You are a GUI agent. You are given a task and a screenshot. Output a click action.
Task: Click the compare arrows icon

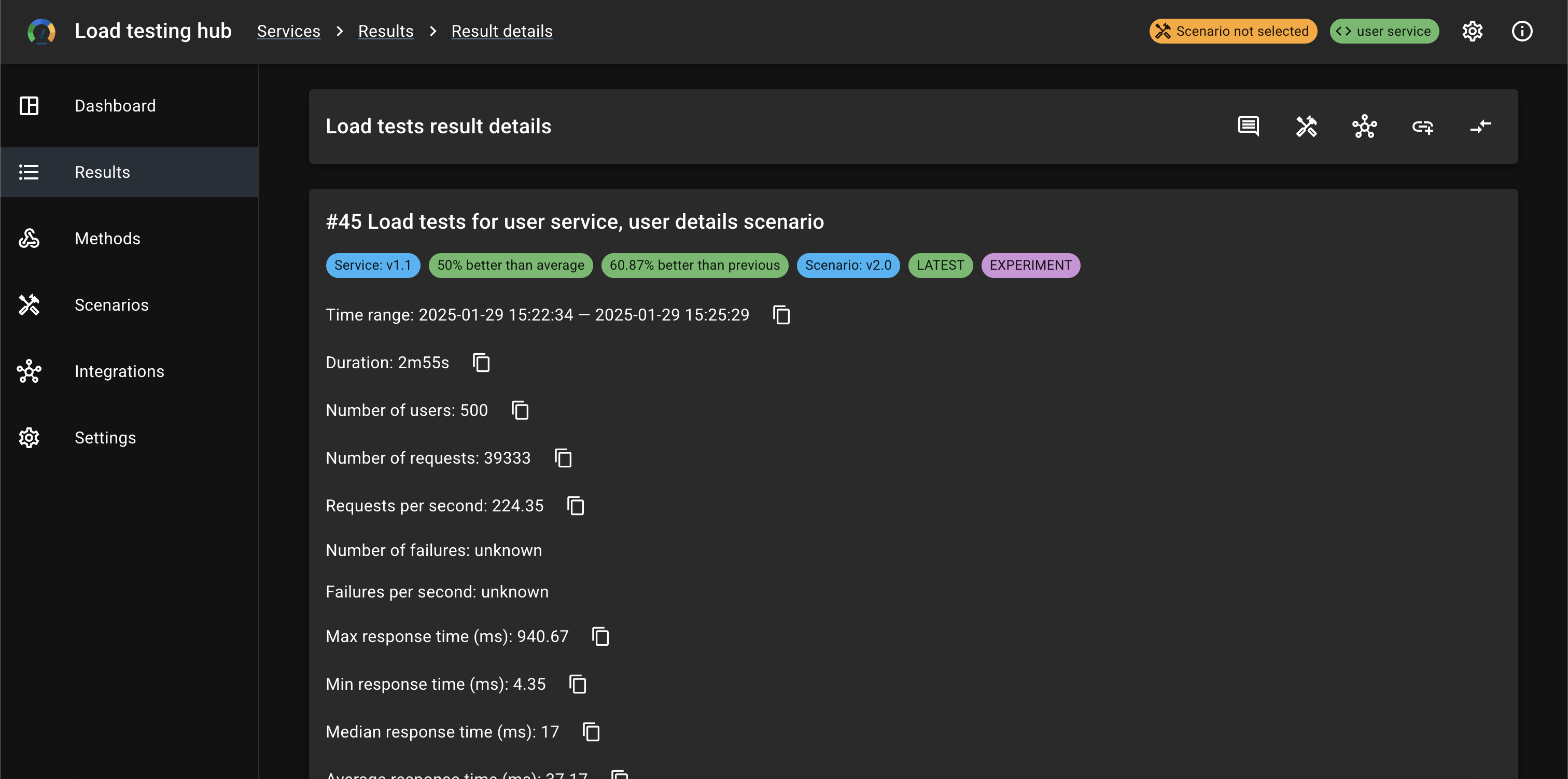point(1480,126)
